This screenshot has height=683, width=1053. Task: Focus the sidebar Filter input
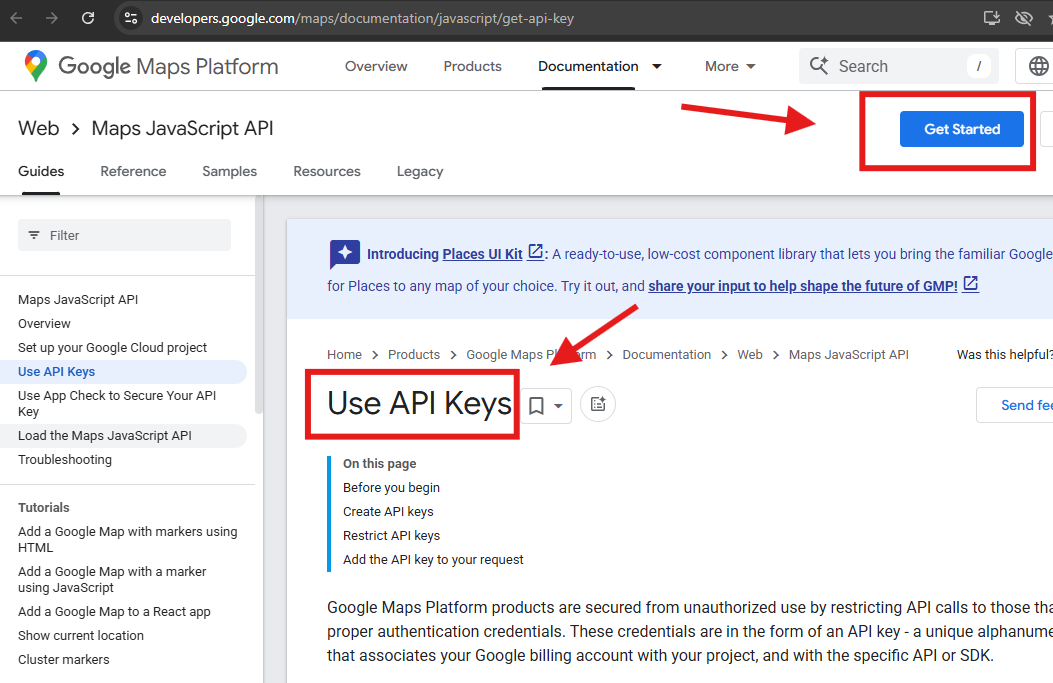pyautogui.click(x=124, y=235)
